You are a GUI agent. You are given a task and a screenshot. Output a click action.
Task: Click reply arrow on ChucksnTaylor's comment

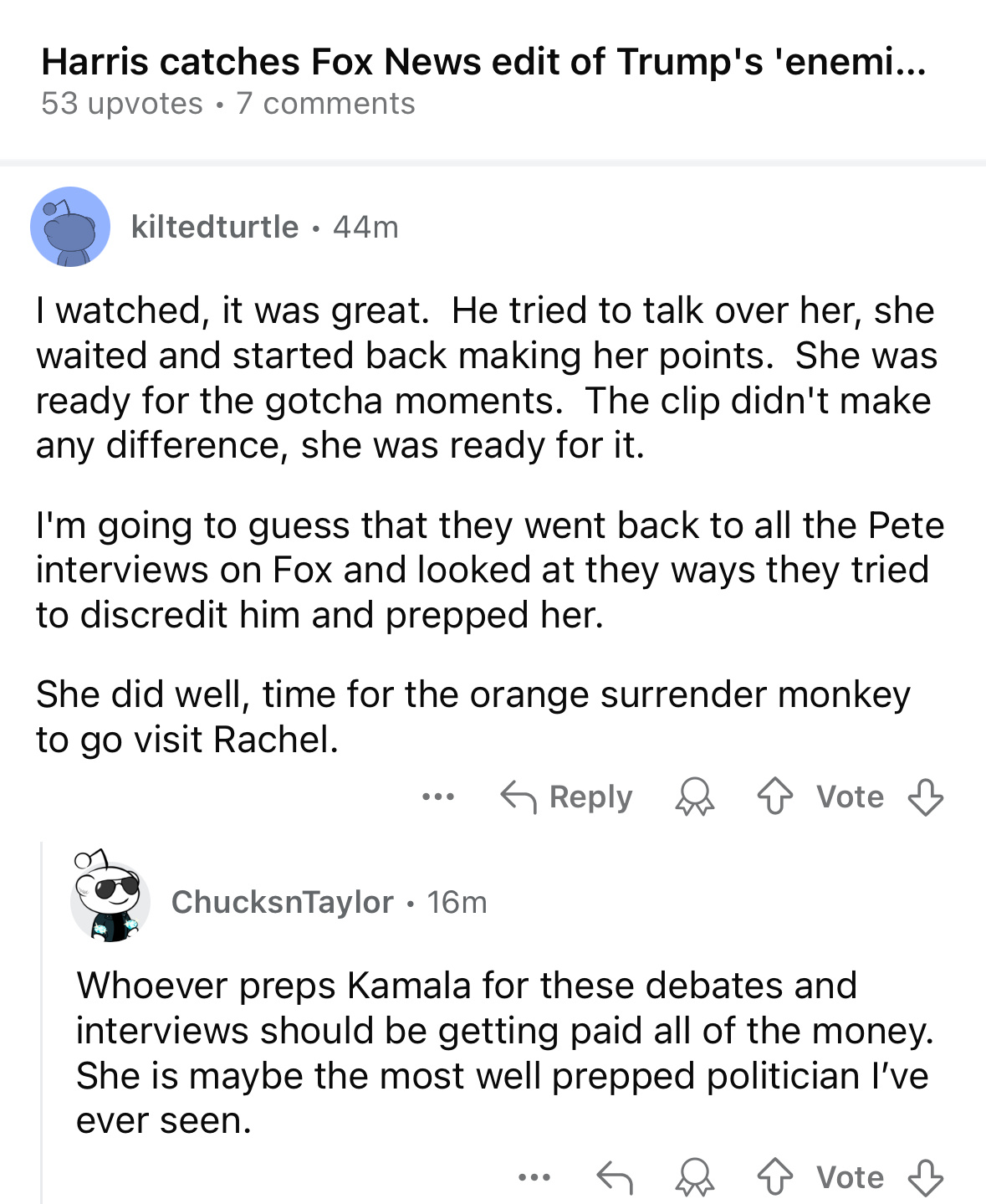coord(615,1177)
